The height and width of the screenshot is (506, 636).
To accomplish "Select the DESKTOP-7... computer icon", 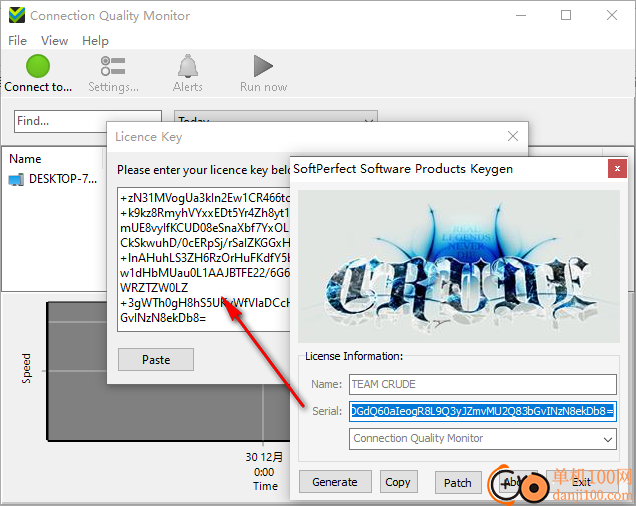I will 16,179.
